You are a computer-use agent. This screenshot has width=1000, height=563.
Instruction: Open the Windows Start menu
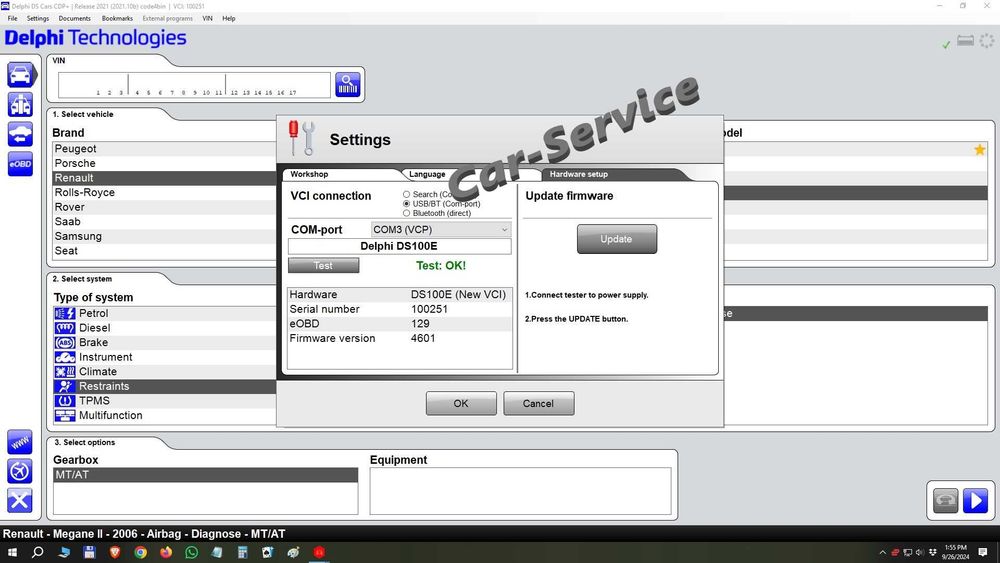click(x=12, y=552)
